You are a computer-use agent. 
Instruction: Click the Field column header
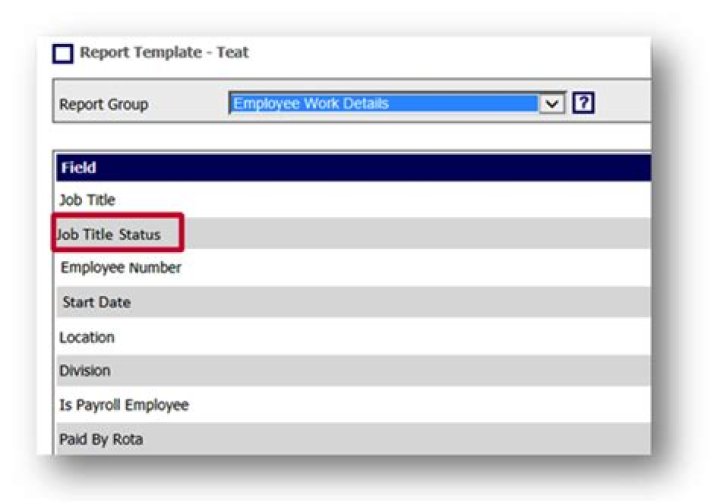click(353, 168)
